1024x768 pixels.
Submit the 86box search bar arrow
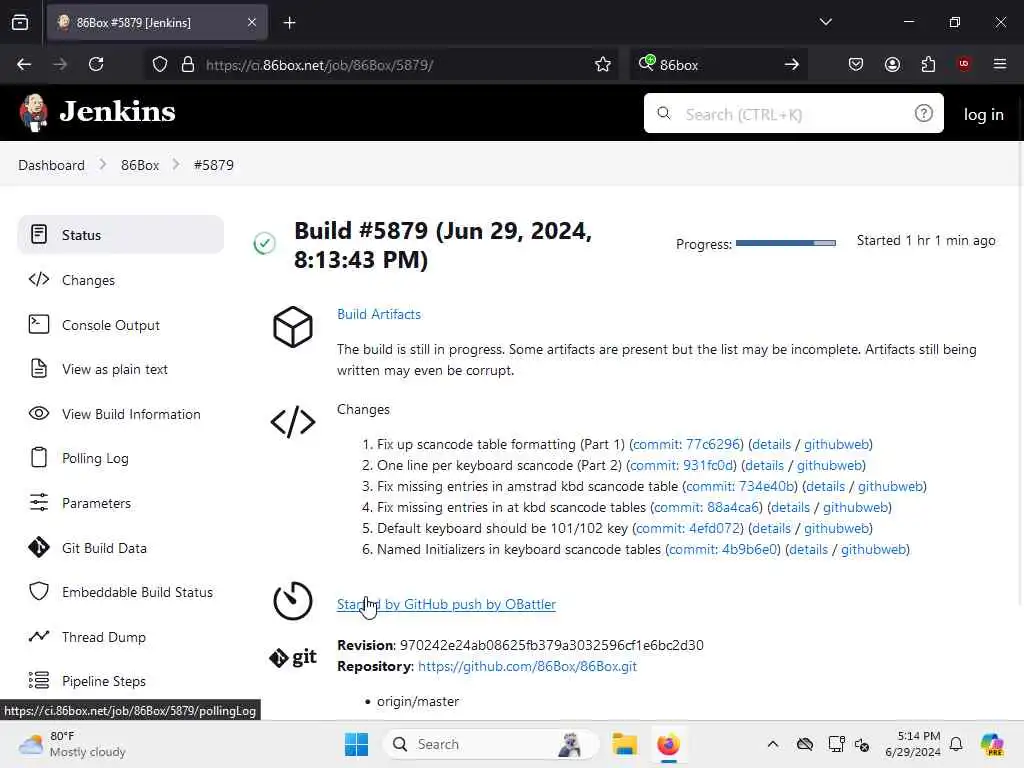pos(792,64)
